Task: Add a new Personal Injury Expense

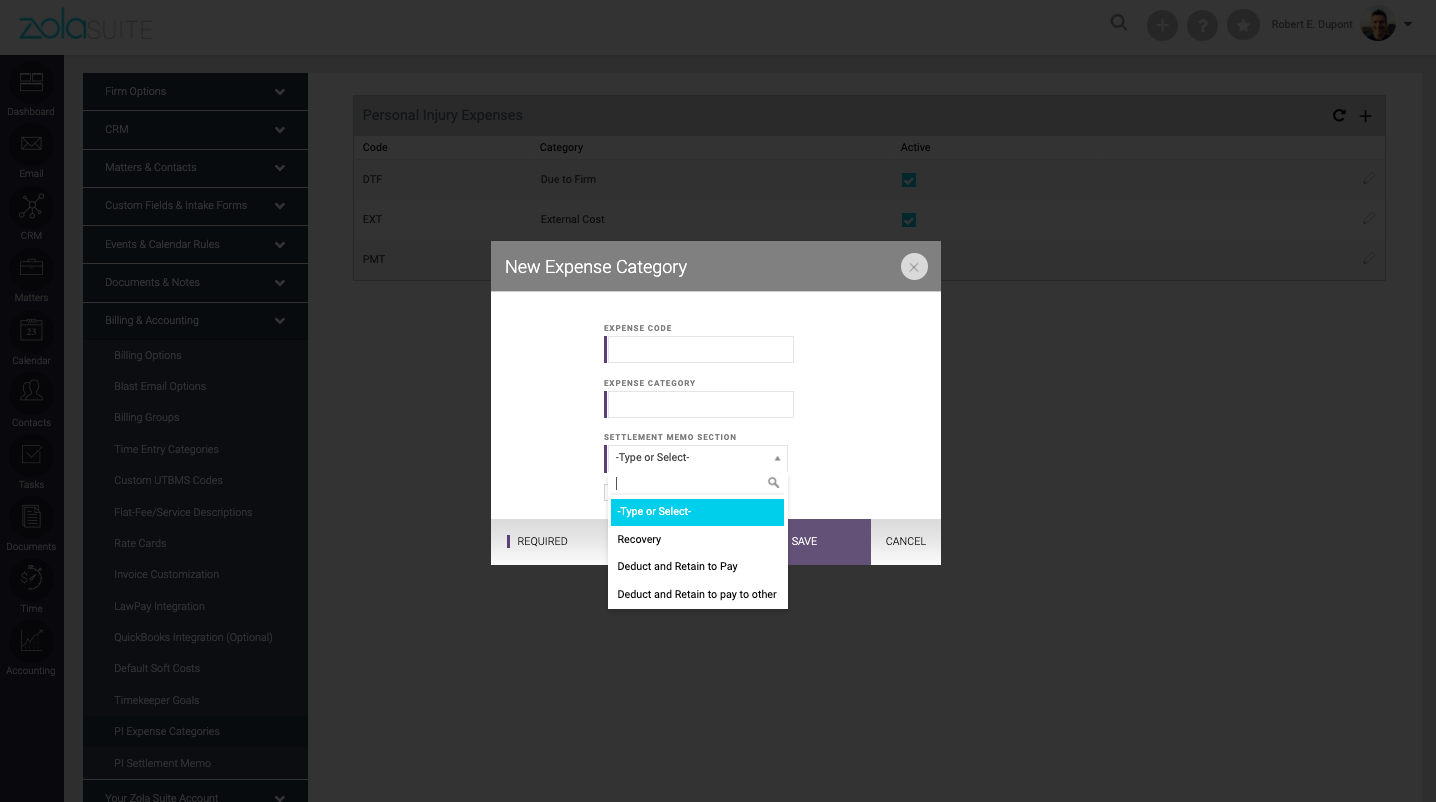Action: (1366, 116)
